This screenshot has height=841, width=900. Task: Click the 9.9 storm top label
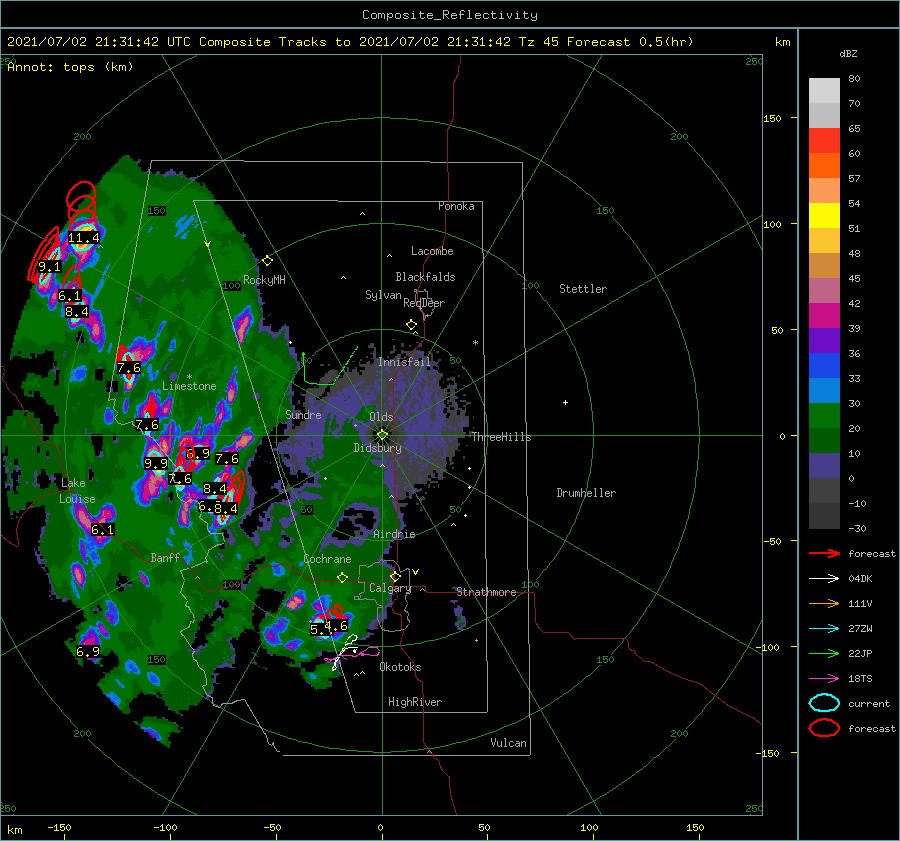click(x=156, y=463)
